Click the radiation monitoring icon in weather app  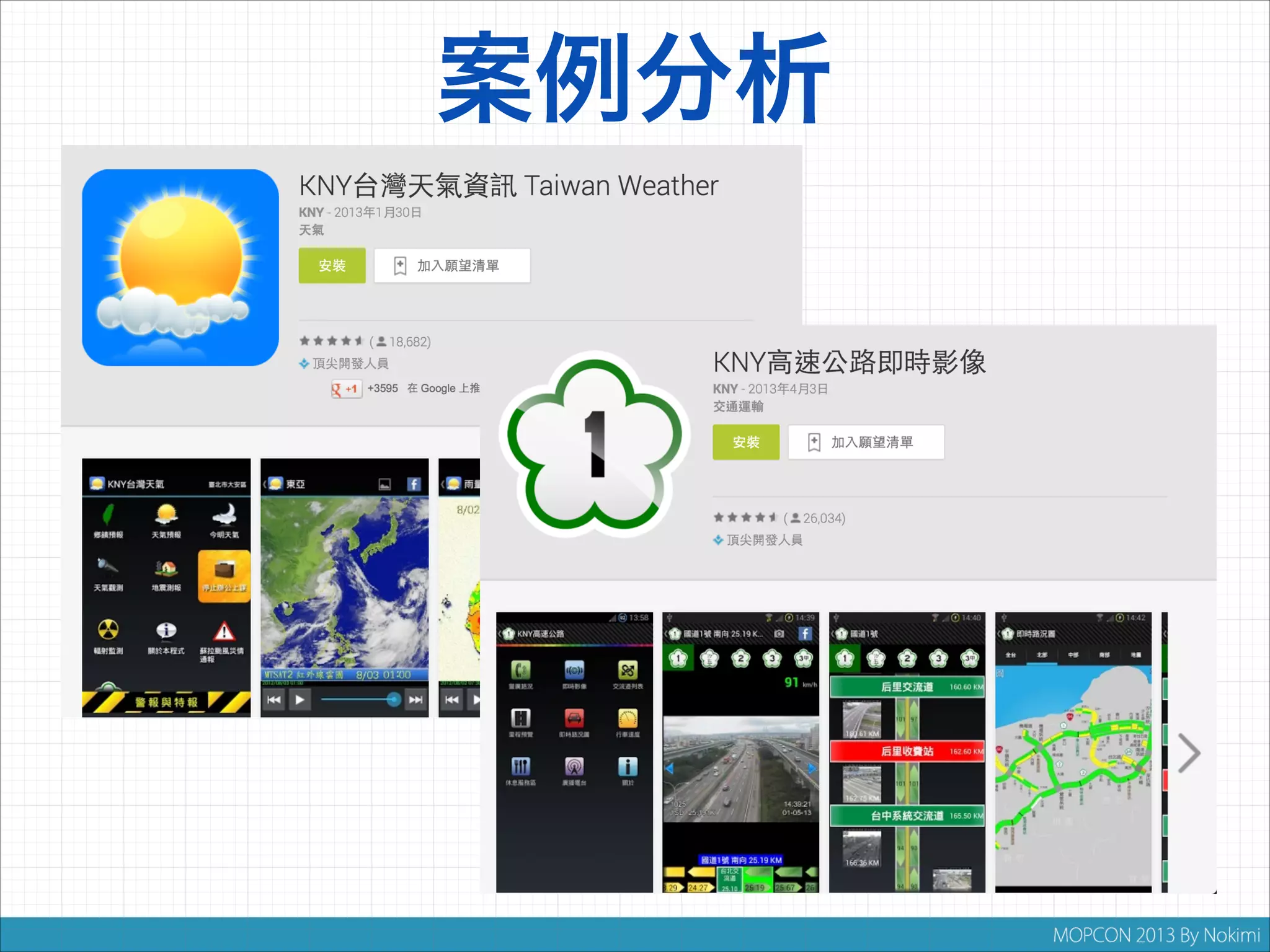[x=108, y=630]
